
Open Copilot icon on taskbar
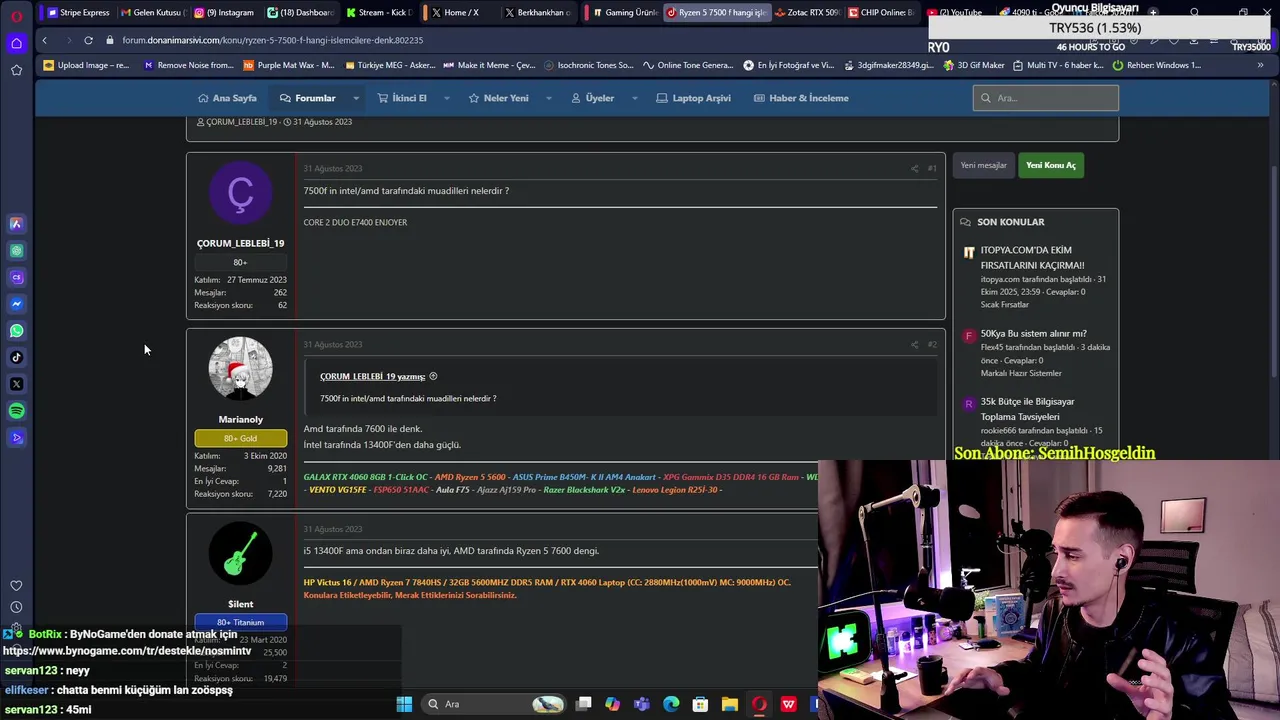tap(612, 704)
